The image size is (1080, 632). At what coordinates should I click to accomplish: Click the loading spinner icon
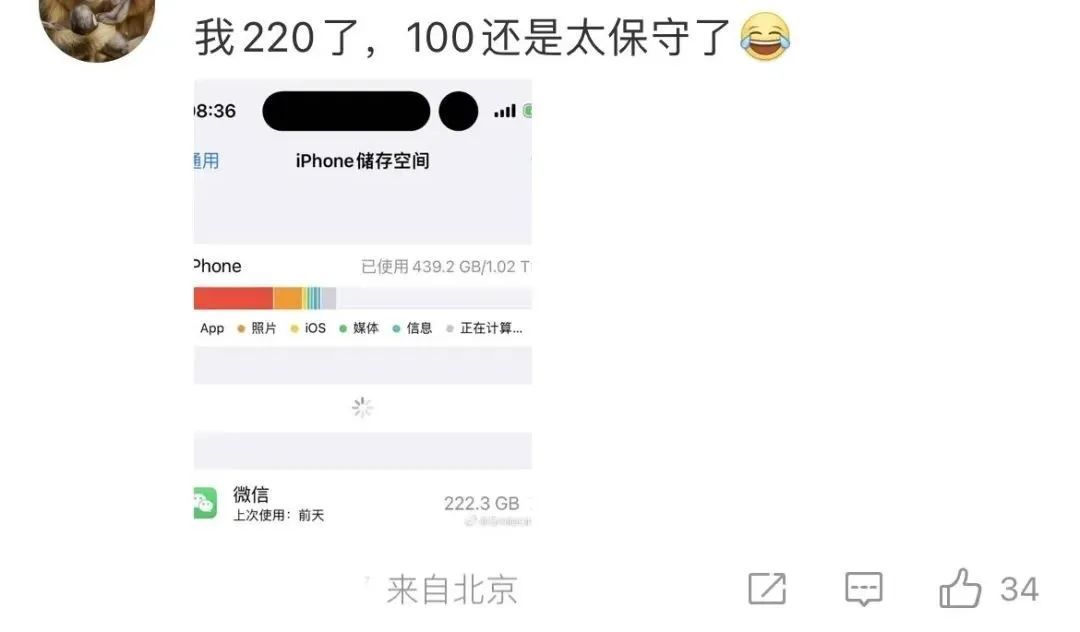tap(362, 408)
